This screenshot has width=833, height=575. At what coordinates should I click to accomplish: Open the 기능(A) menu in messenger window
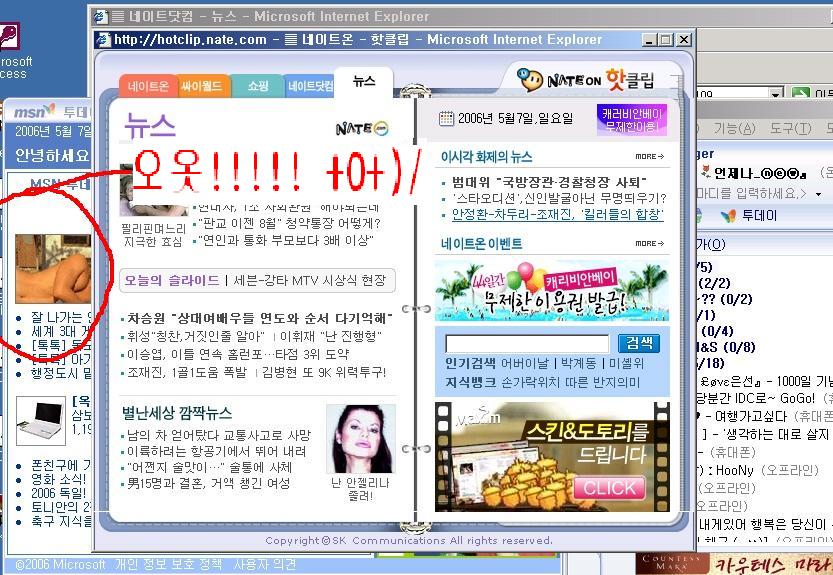click(734, 128)
